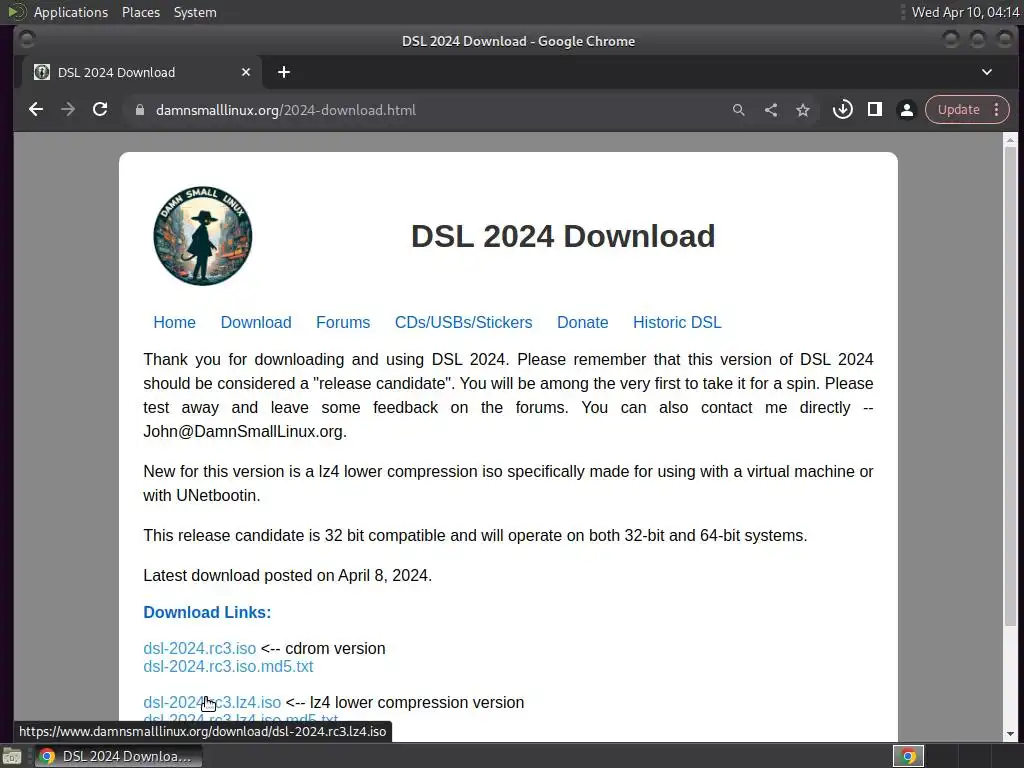Go back to the previous page
Viewport: 1024px width, 768px height.
(x=36, y=110)
